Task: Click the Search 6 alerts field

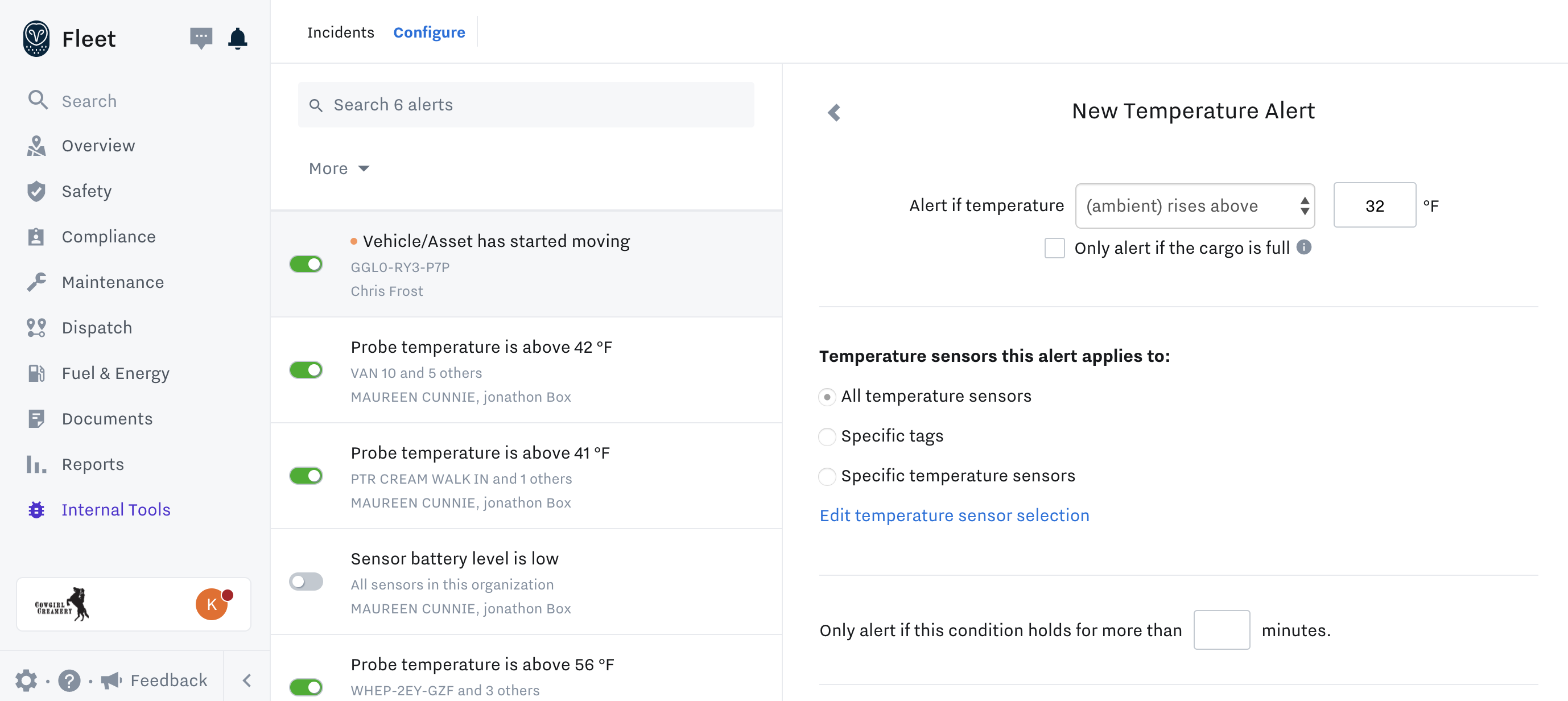Action: [526, 105]
